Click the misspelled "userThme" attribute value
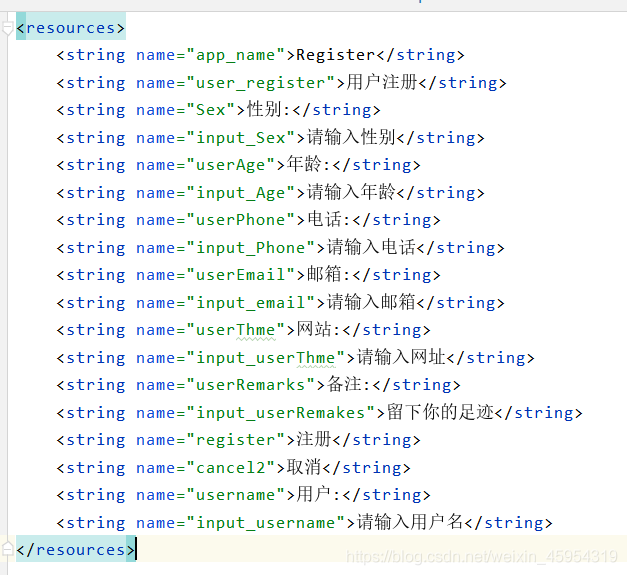Screen dimensions: 627x575 236,330
